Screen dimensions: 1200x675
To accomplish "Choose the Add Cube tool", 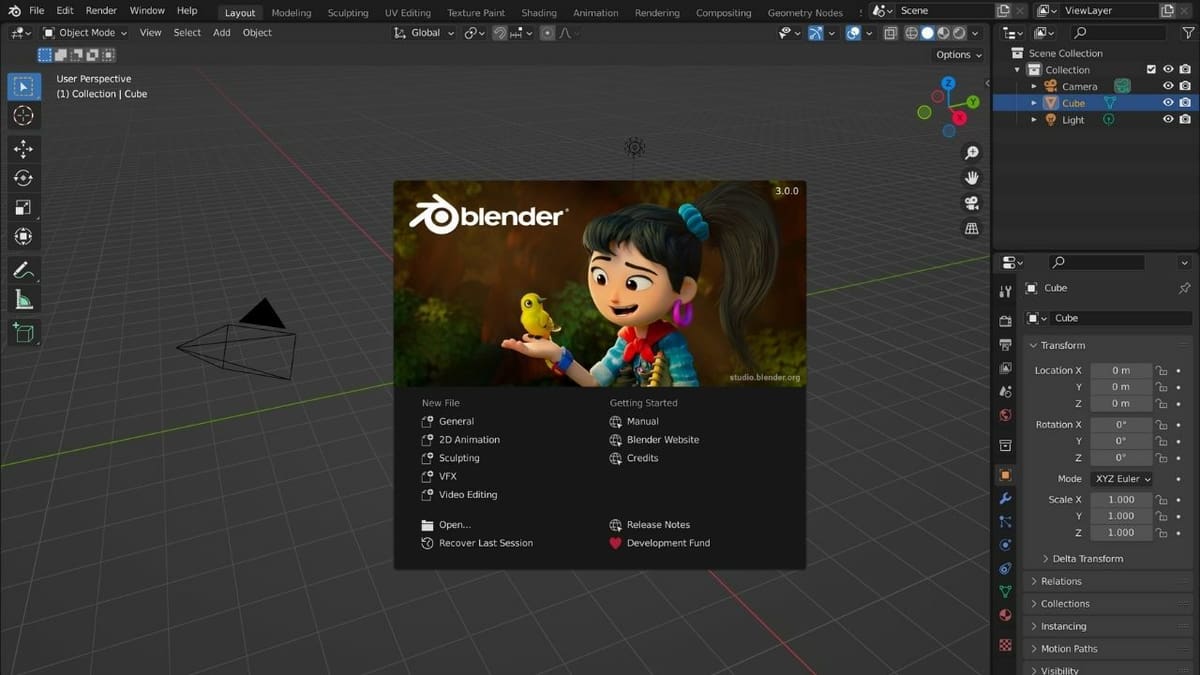I will tap(23, 332).
